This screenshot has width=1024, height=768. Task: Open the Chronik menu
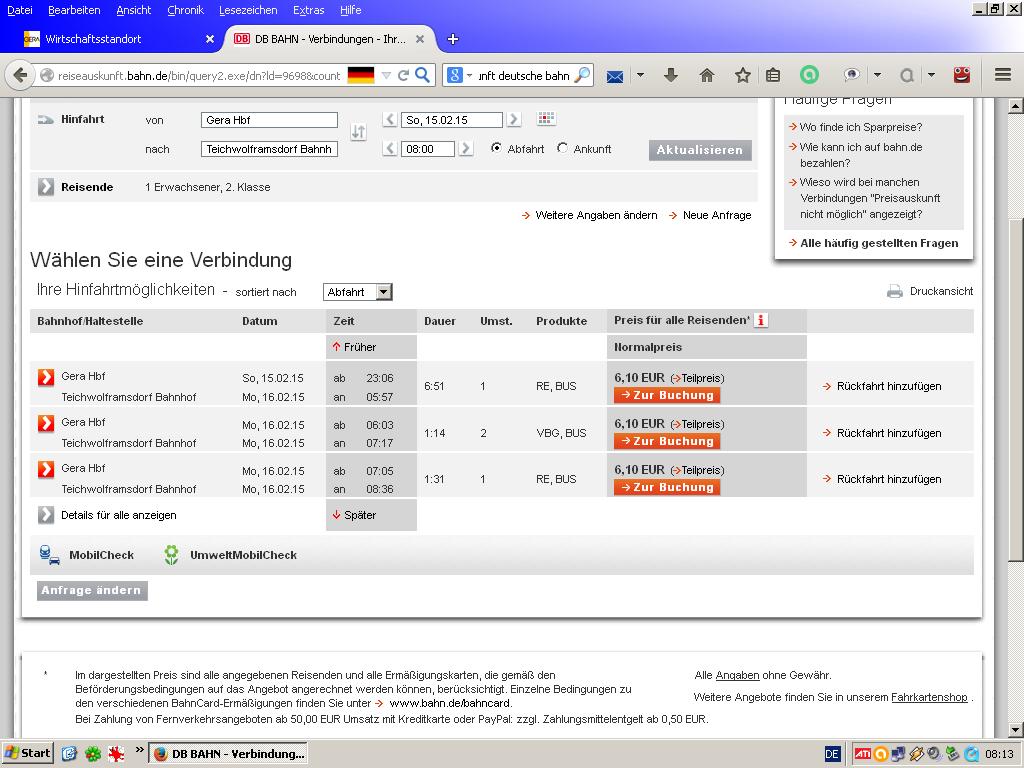pyautogui.click(x=185, y=10)
